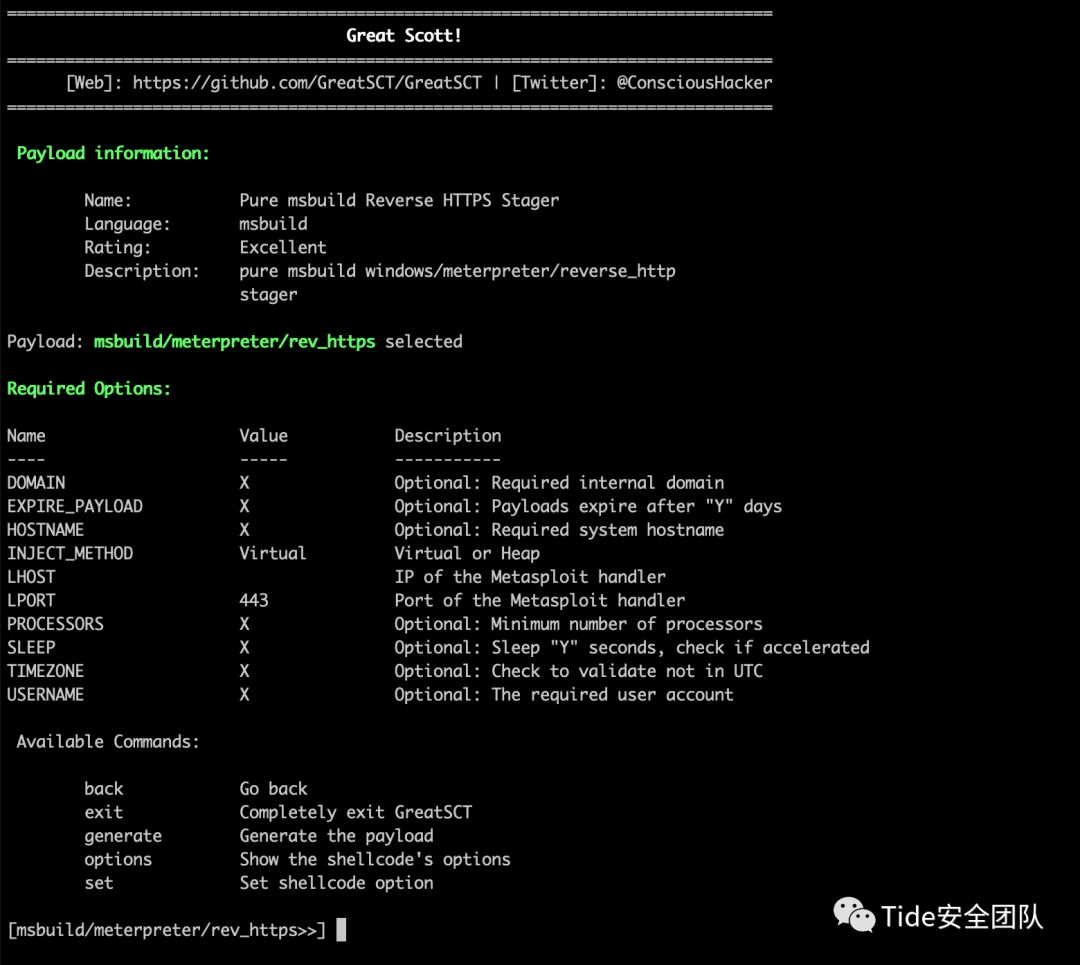
Task: Click the 'Tide安全团队' watermark text
Action: coord(962,916)
